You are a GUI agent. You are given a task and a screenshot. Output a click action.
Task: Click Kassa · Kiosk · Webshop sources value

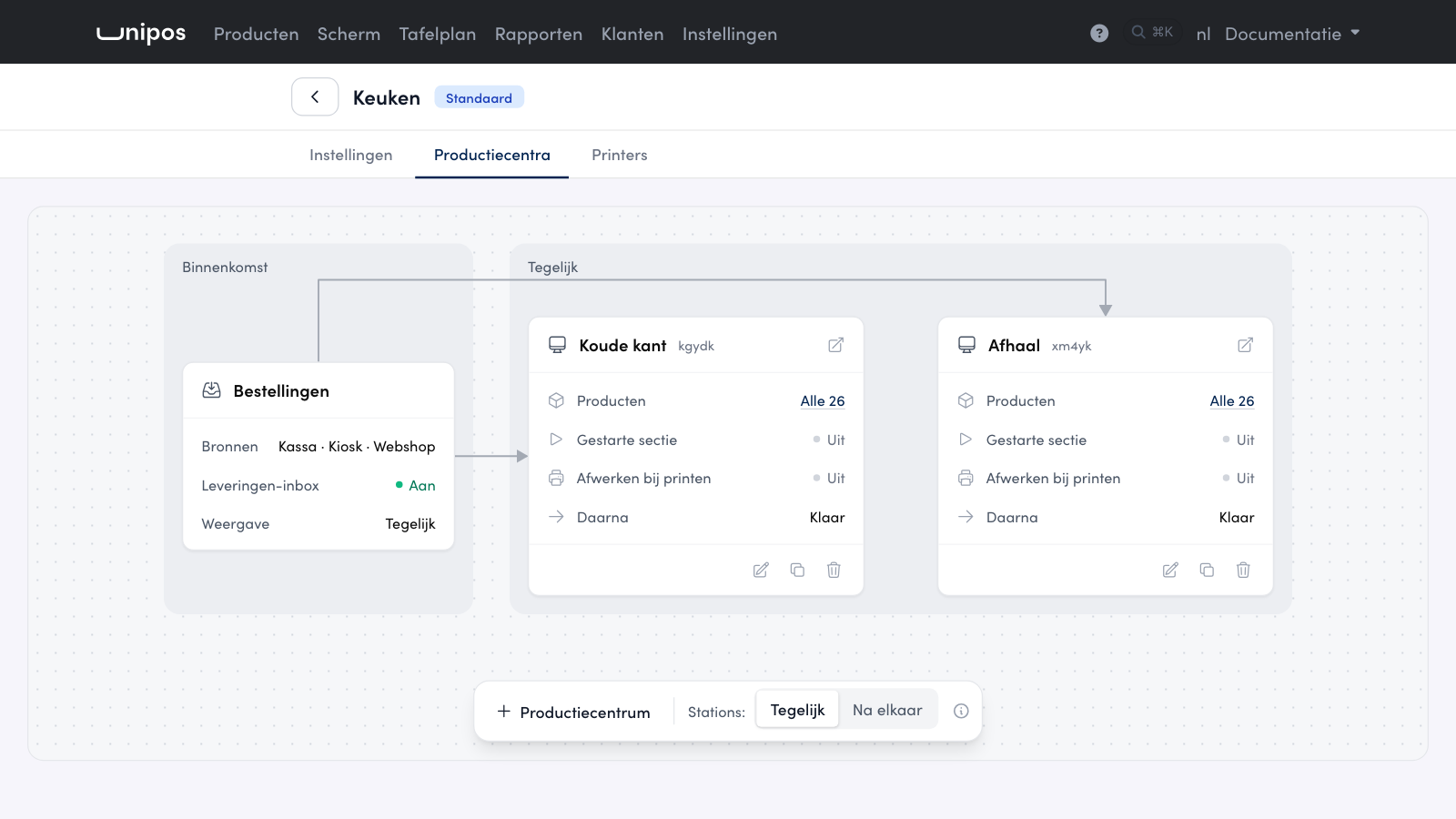pyautogui.click(x=357, y=447)
